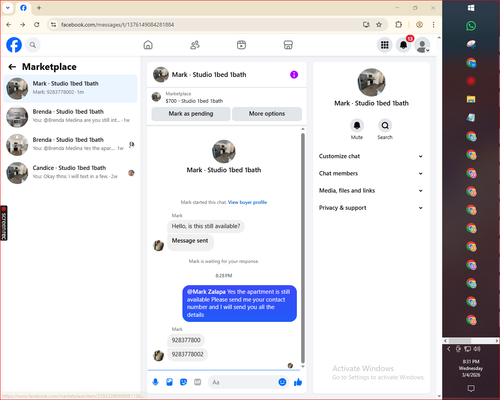Expand Media, files and links section
This screenshot has height=400, width=500.
point(371,191)
